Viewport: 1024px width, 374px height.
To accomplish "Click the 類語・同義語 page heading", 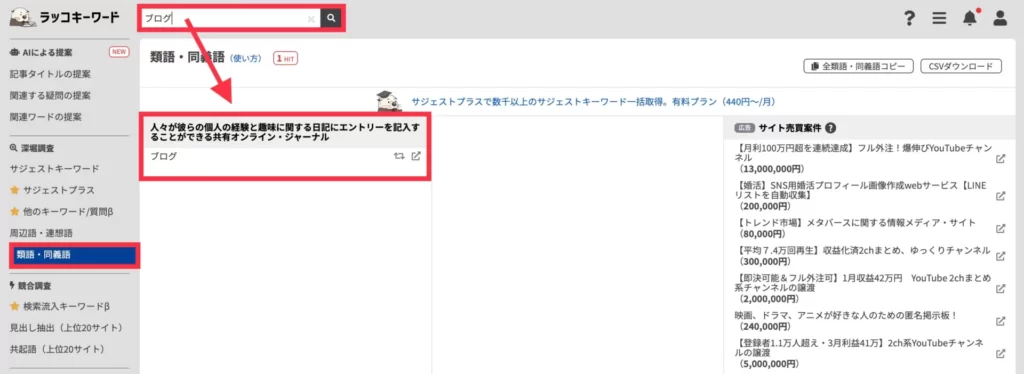I will 187,58.
